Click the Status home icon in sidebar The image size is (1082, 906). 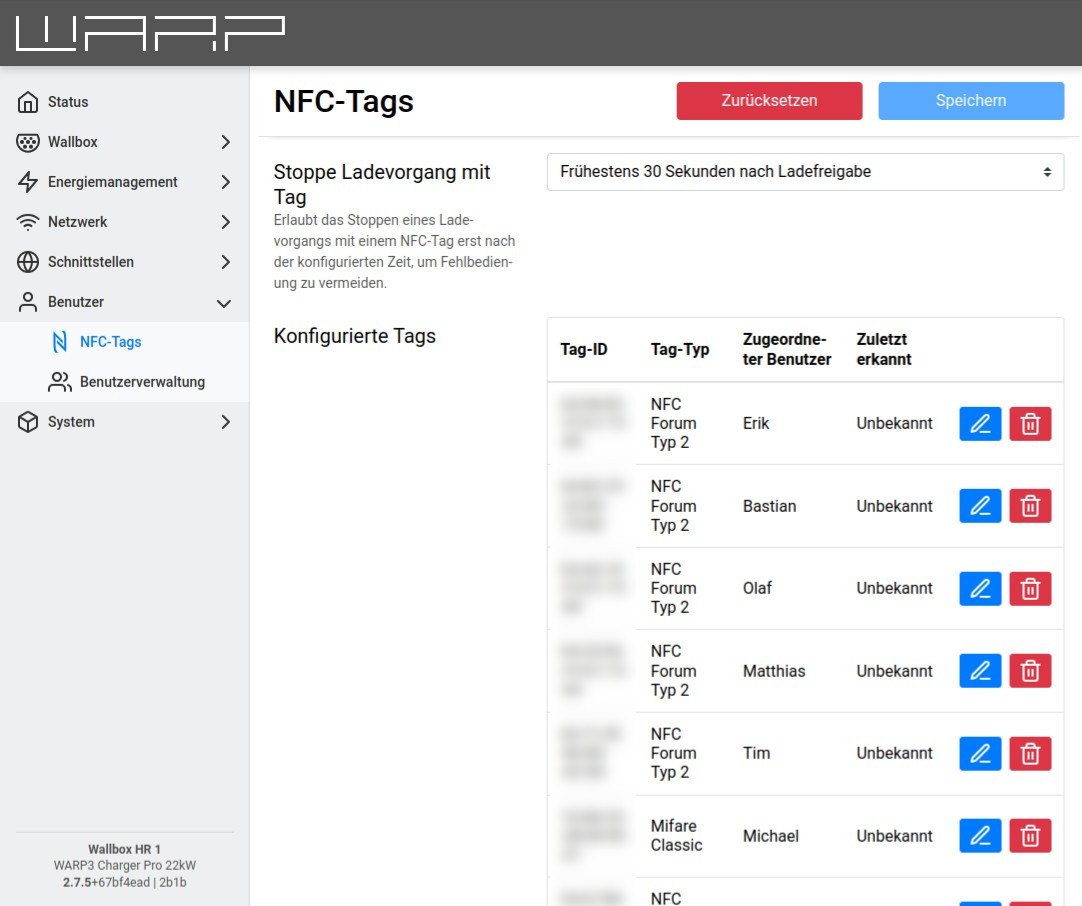tap(28, 102)
